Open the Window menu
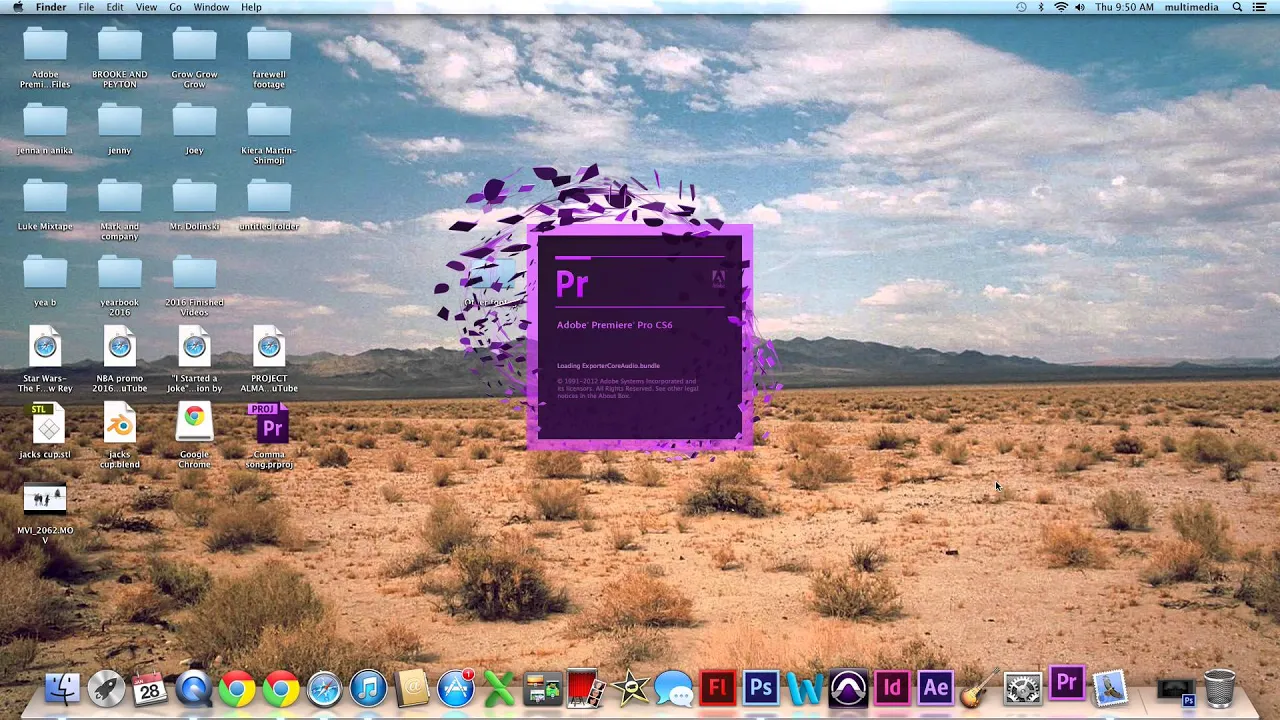 [x=211, y=7]
